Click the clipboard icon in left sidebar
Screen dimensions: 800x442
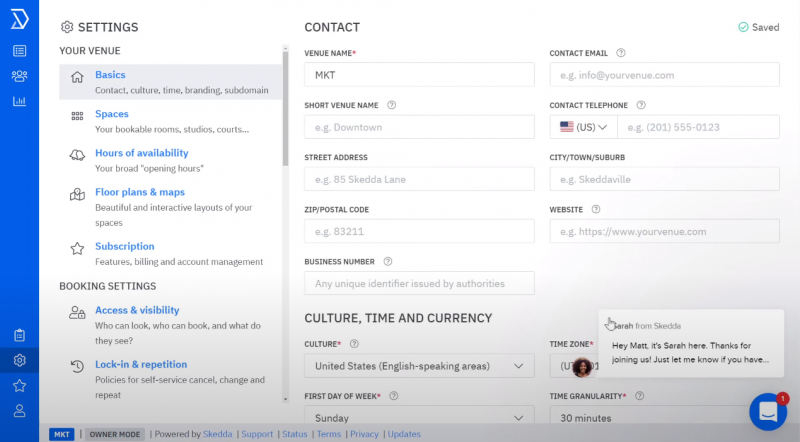tap(19, 335)
